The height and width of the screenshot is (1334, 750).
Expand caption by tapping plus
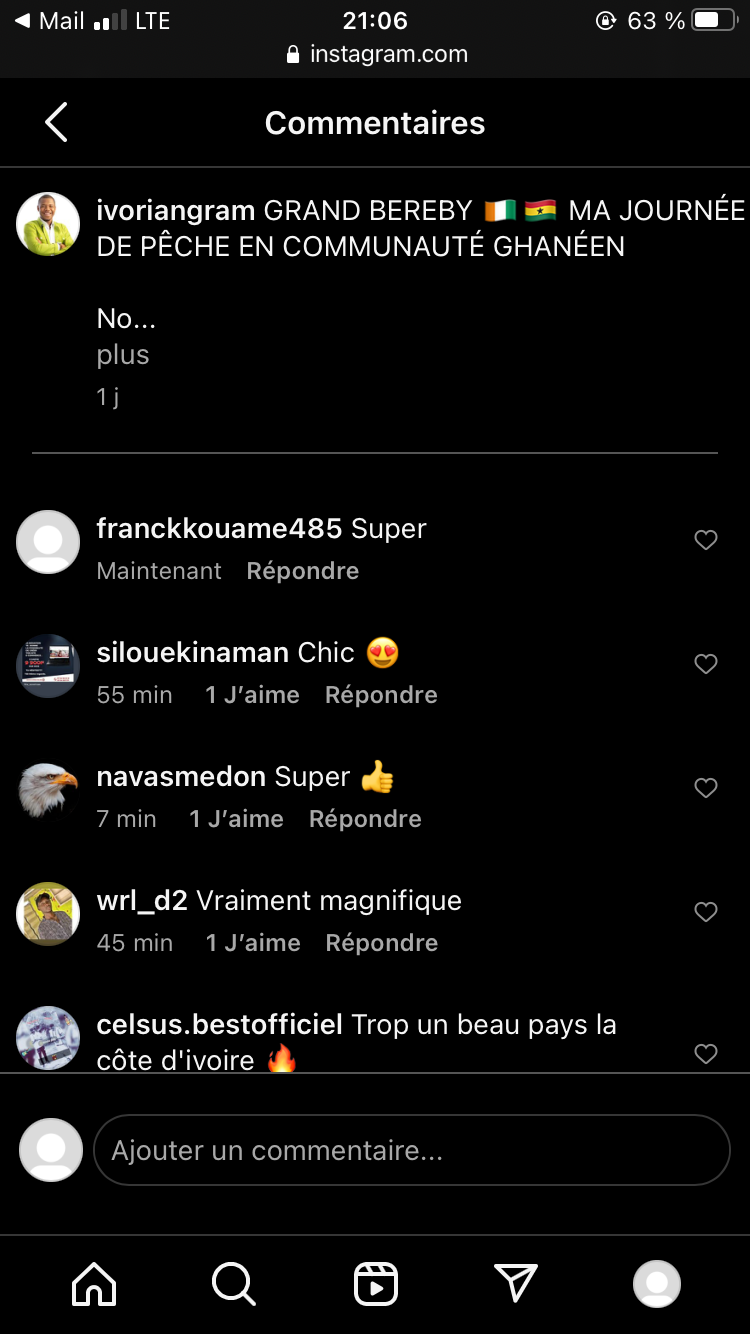123,355
